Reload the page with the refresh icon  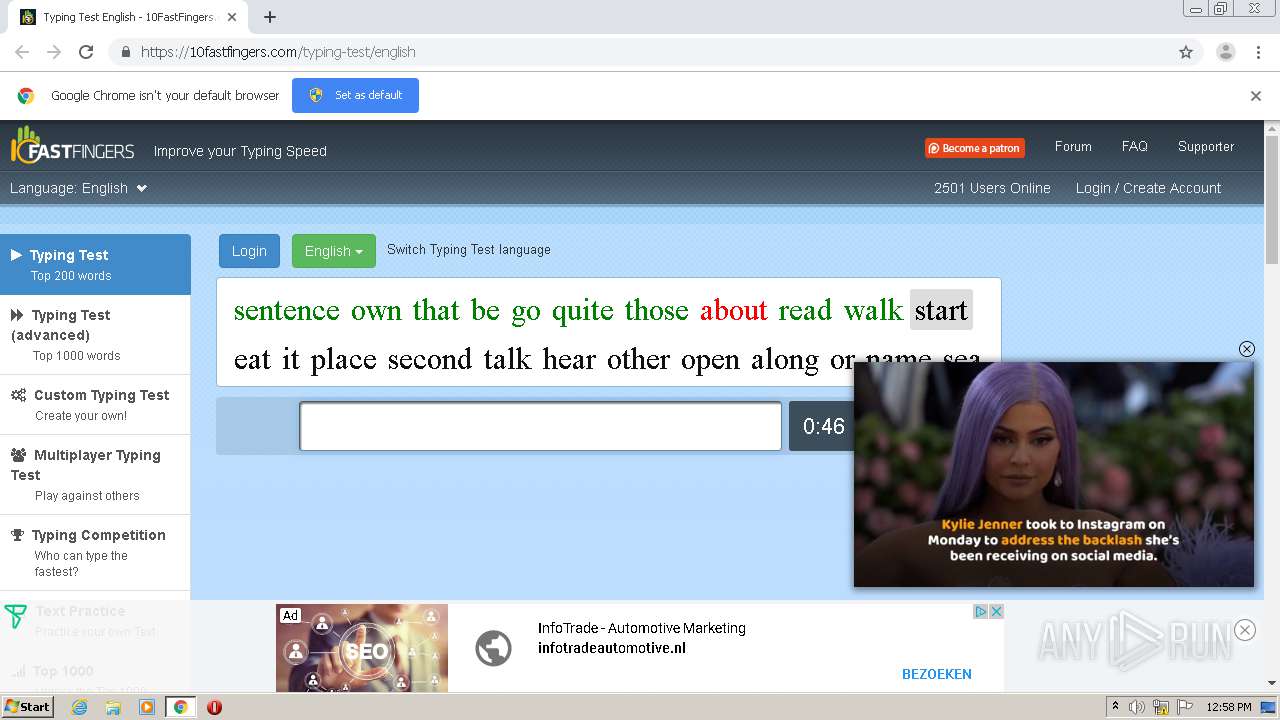point(86,52)
